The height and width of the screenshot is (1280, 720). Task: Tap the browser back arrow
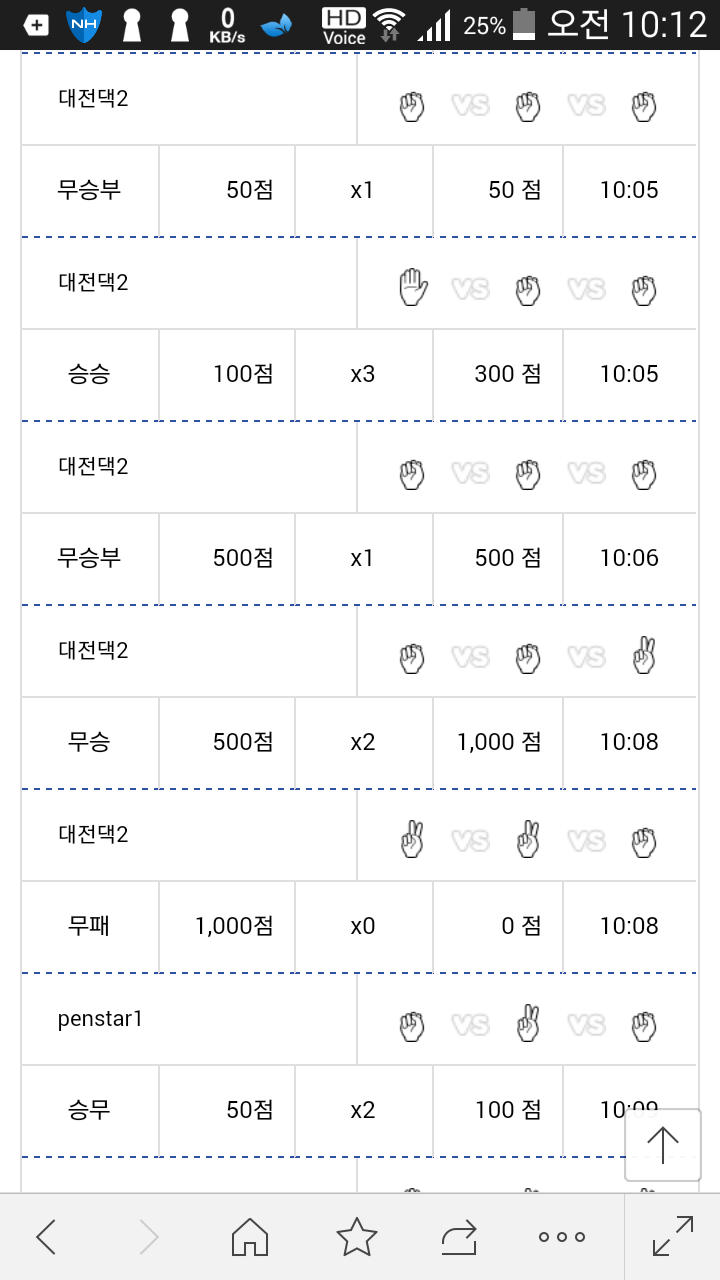pos(46,1237)
